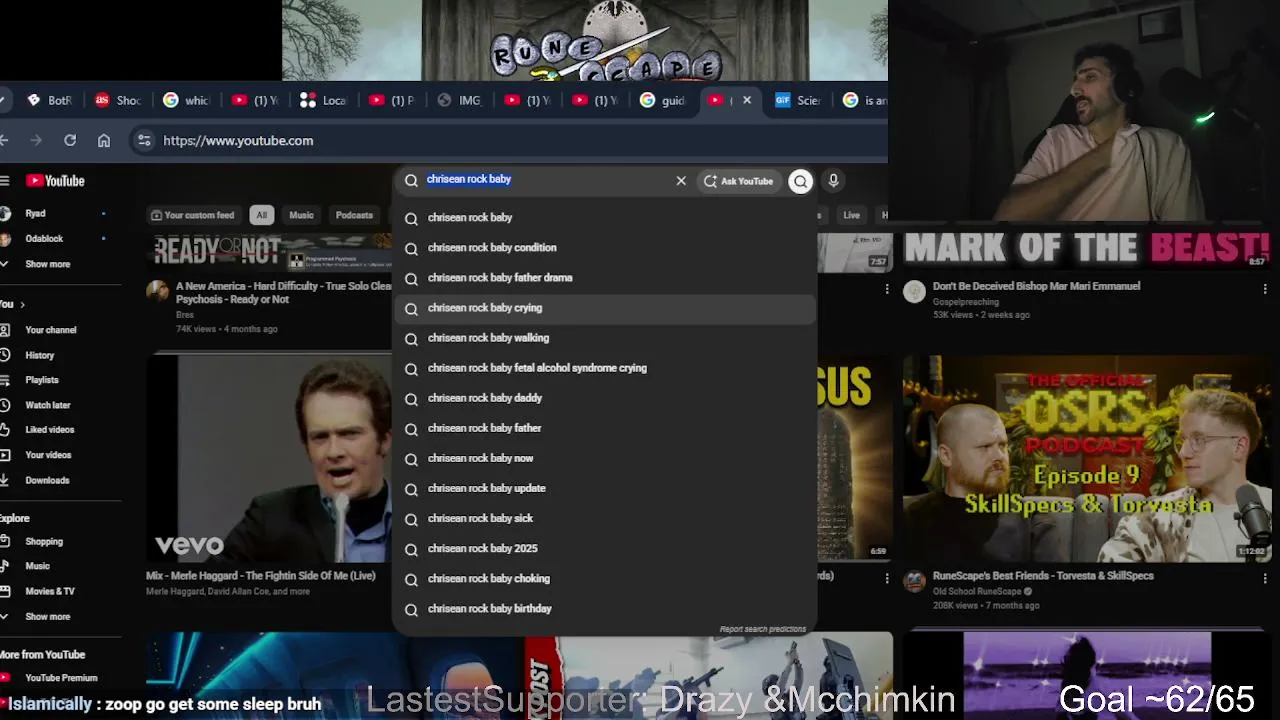Click in the YouTube search input field
Viewport: 1280px width, 720px height.
coord(546,180)
